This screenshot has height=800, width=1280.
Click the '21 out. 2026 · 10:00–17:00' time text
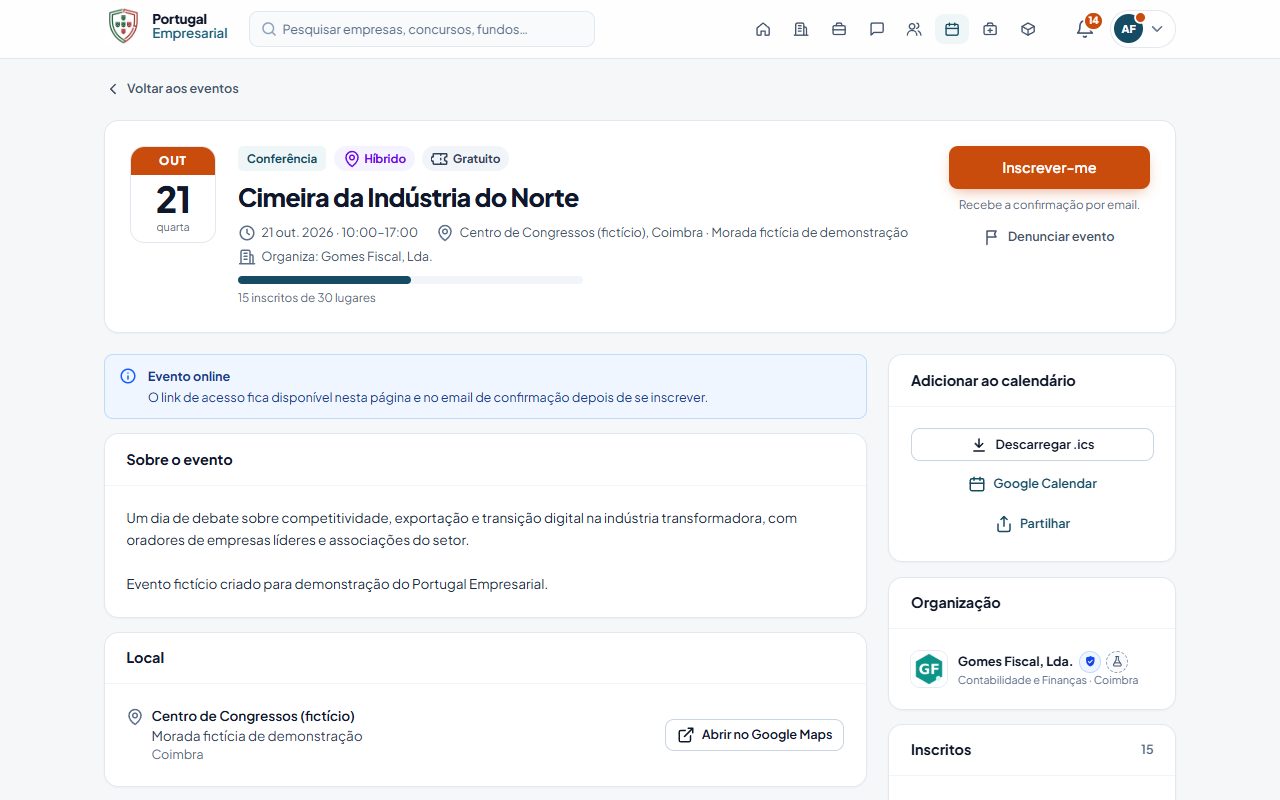tap(339, 233)
